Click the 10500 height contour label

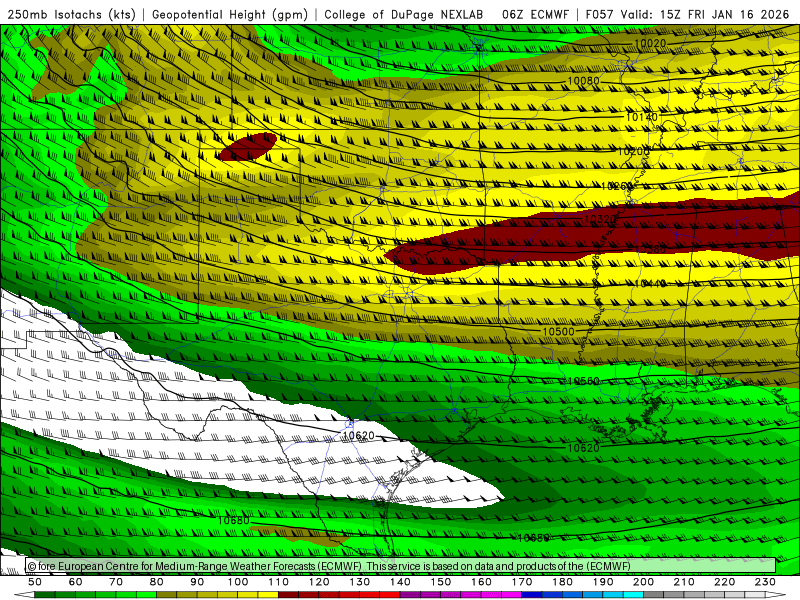pyautogui.click(x=558, y=332)
